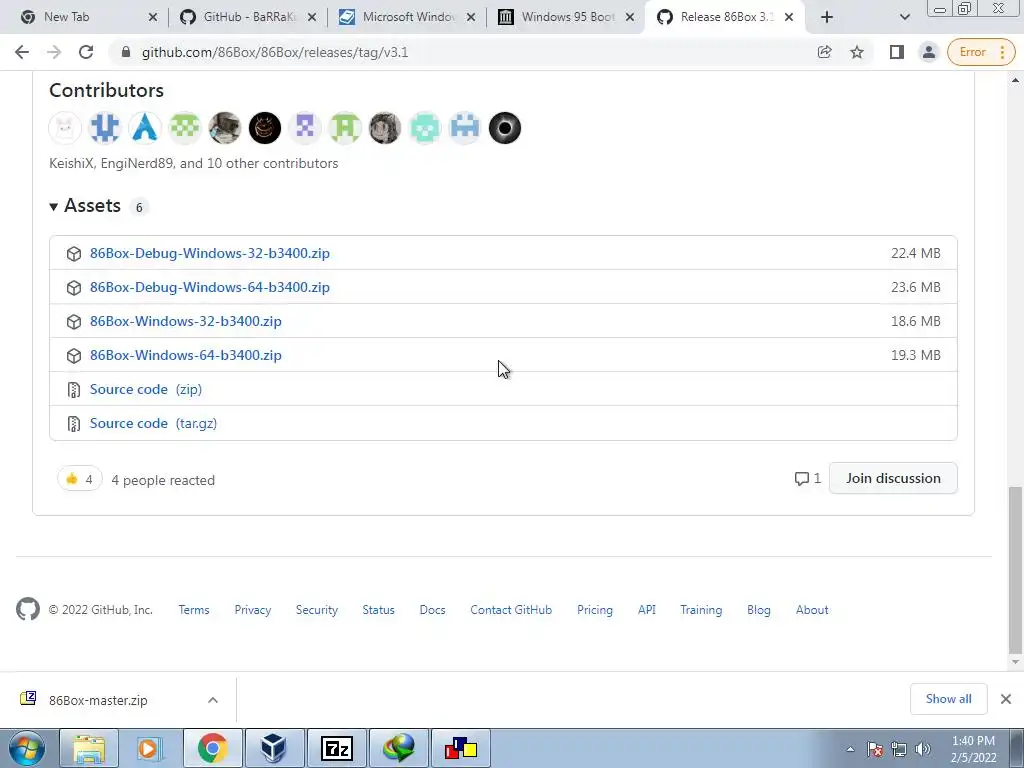Reload the current GitHub page
The height and width of the screenshot is (768, 1024).
(x=86, y=52)
